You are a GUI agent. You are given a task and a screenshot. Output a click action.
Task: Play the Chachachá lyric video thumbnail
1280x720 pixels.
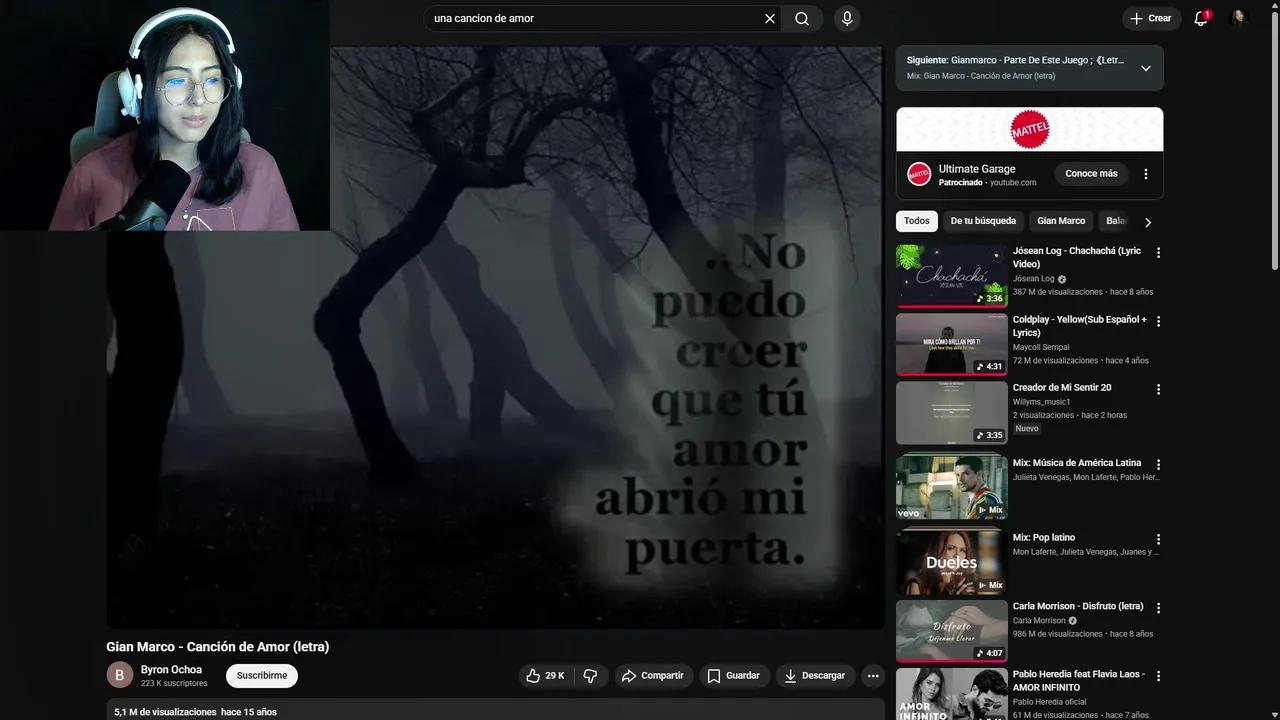(950, 274)
